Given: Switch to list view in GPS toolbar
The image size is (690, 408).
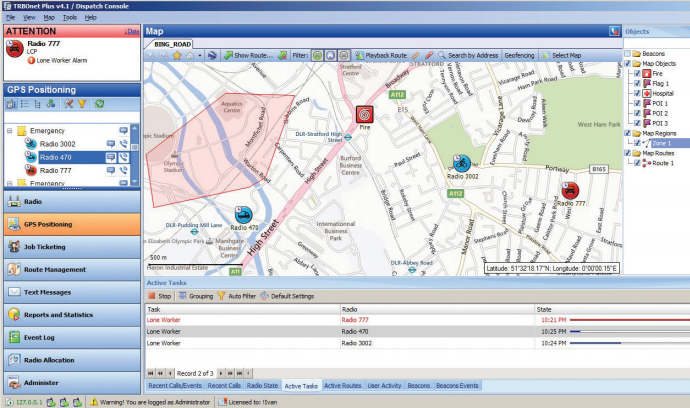Looking at the screenshot, I should [x=25, y=104].
